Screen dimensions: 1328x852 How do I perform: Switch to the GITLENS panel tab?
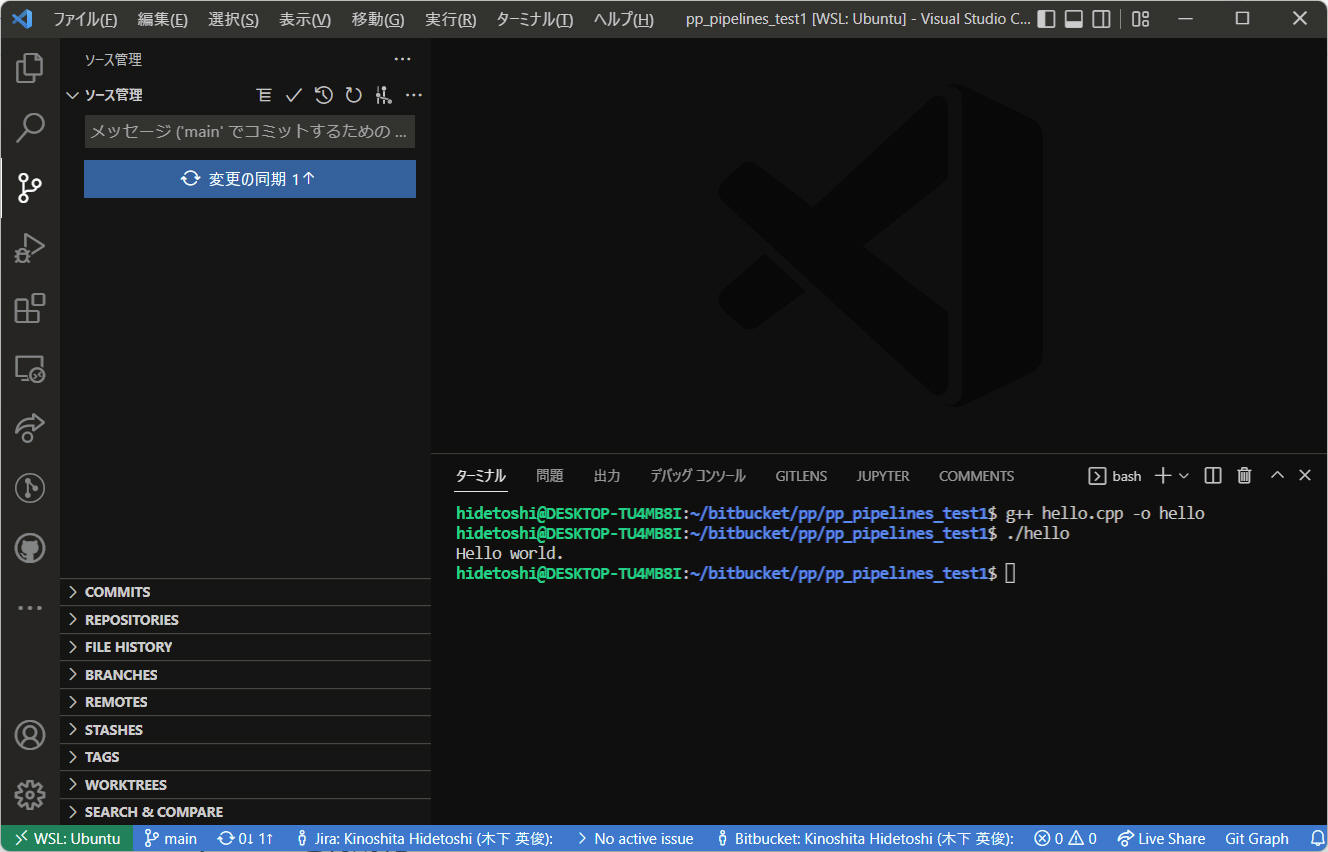(x=801, y=476)
